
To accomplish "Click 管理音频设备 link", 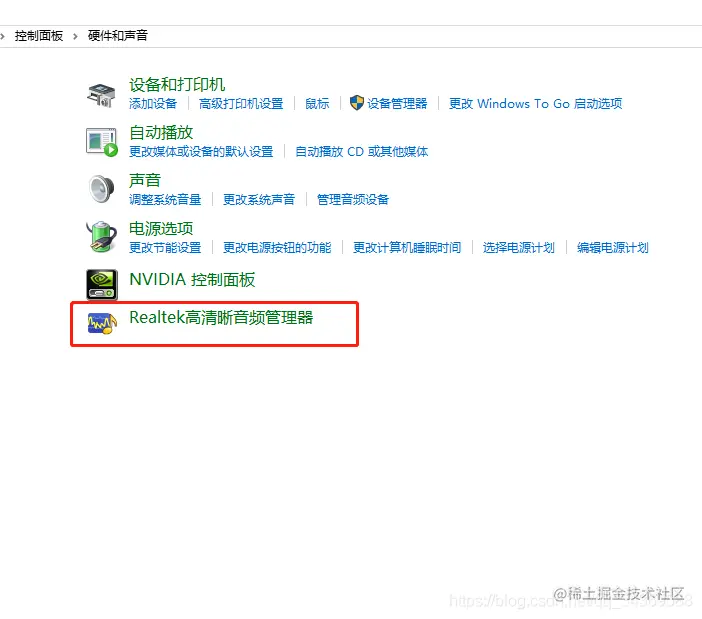I will (x=353, y=200).
